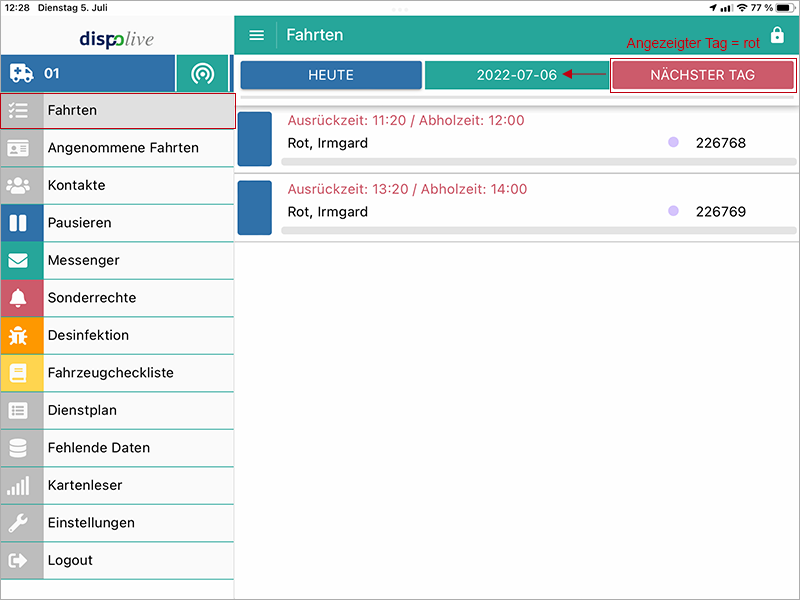Click Ausrückzeit 13:20 / Abholzeit 14:00 text
Screen dimensions: 800x600
point(407,189)
